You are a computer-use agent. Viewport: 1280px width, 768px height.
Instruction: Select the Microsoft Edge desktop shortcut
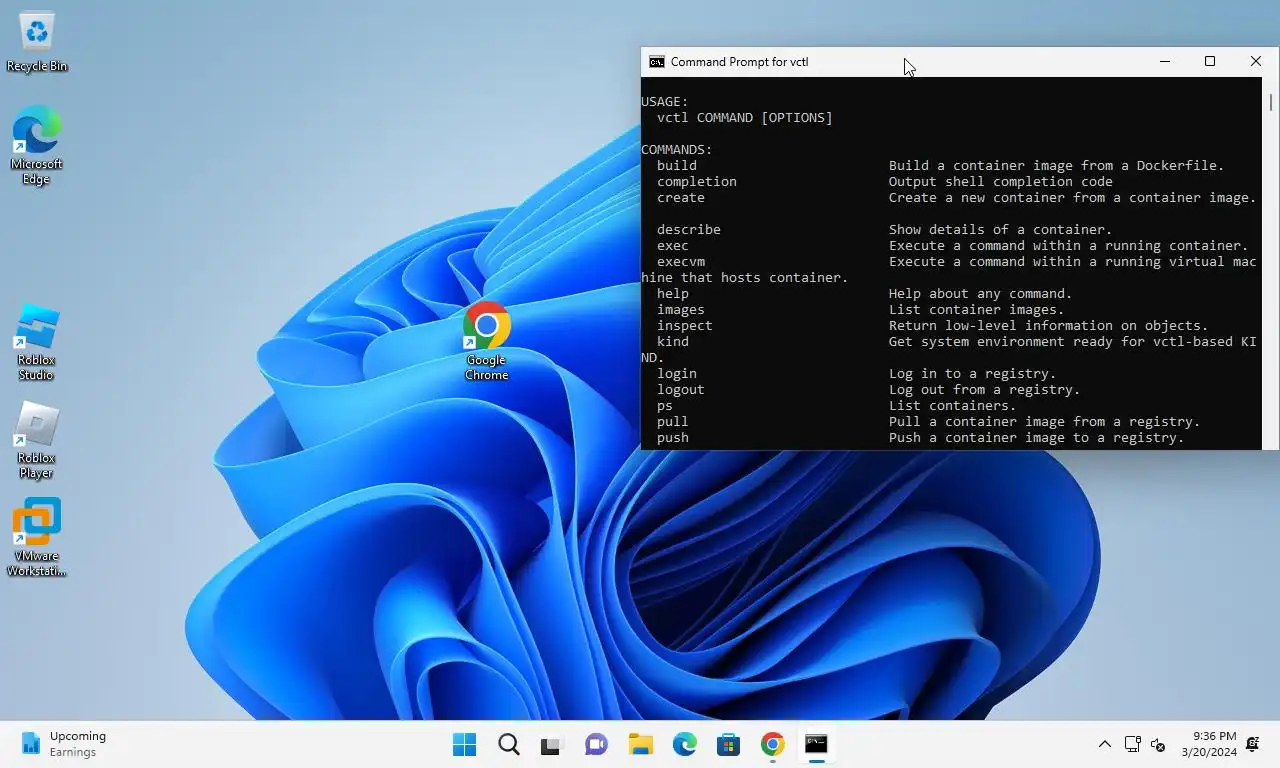click(37, 146)
